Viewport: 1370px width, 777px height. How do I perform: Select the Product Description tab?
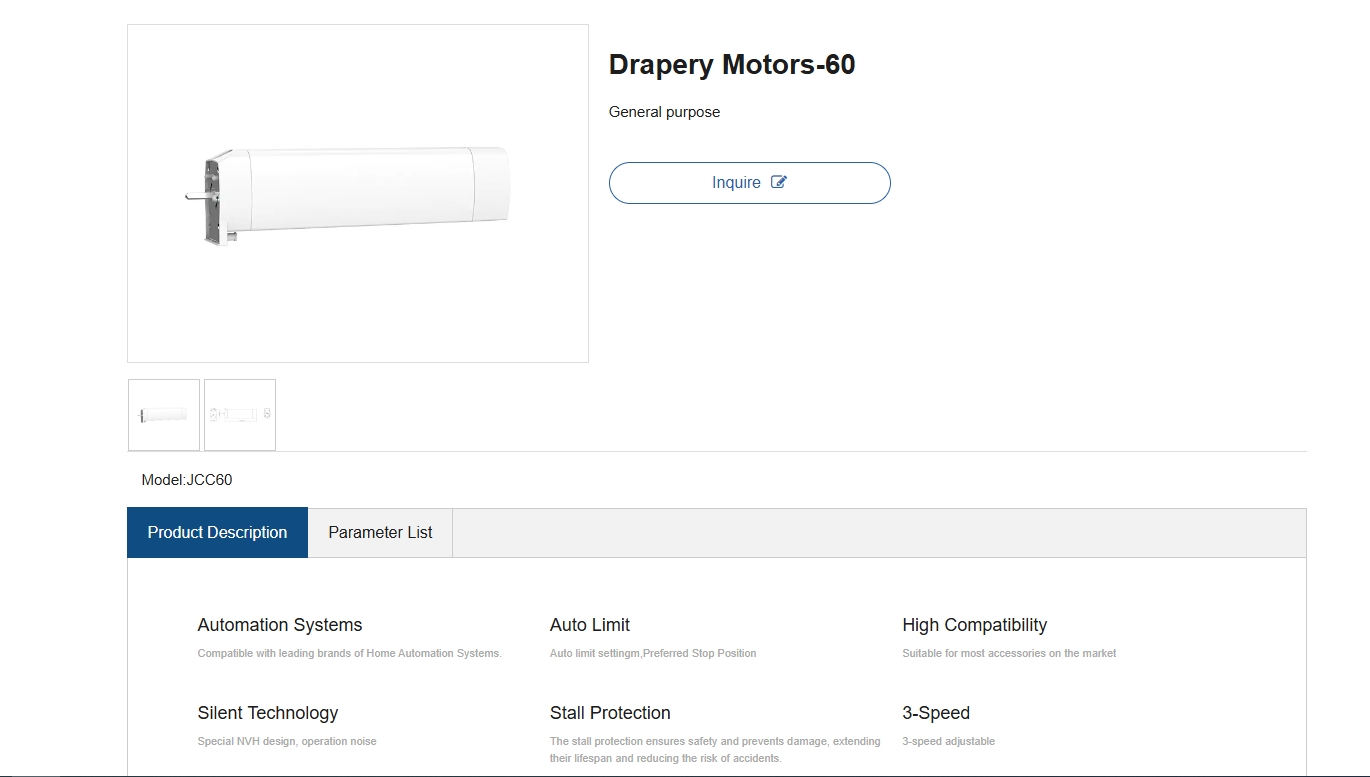[217, 532]
